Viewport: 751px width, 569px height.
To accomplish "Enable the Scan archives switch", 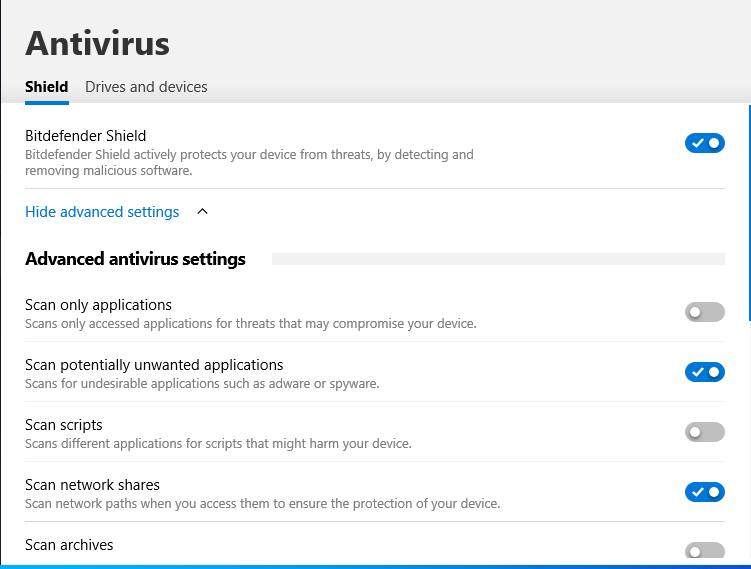I will 704,551.
